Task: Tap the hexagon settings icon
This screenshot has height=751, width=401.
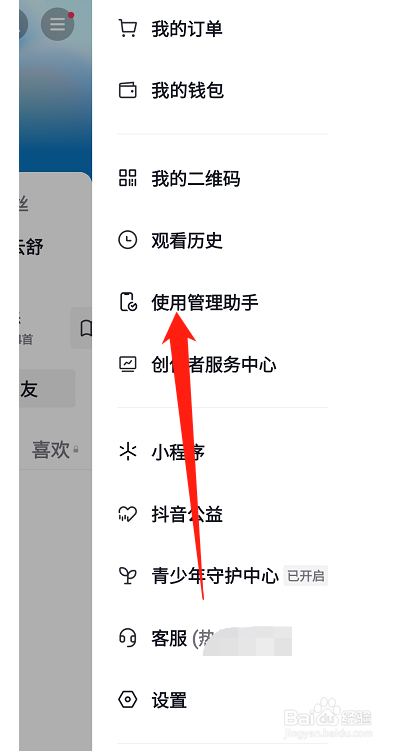Action: coord(127,700)
